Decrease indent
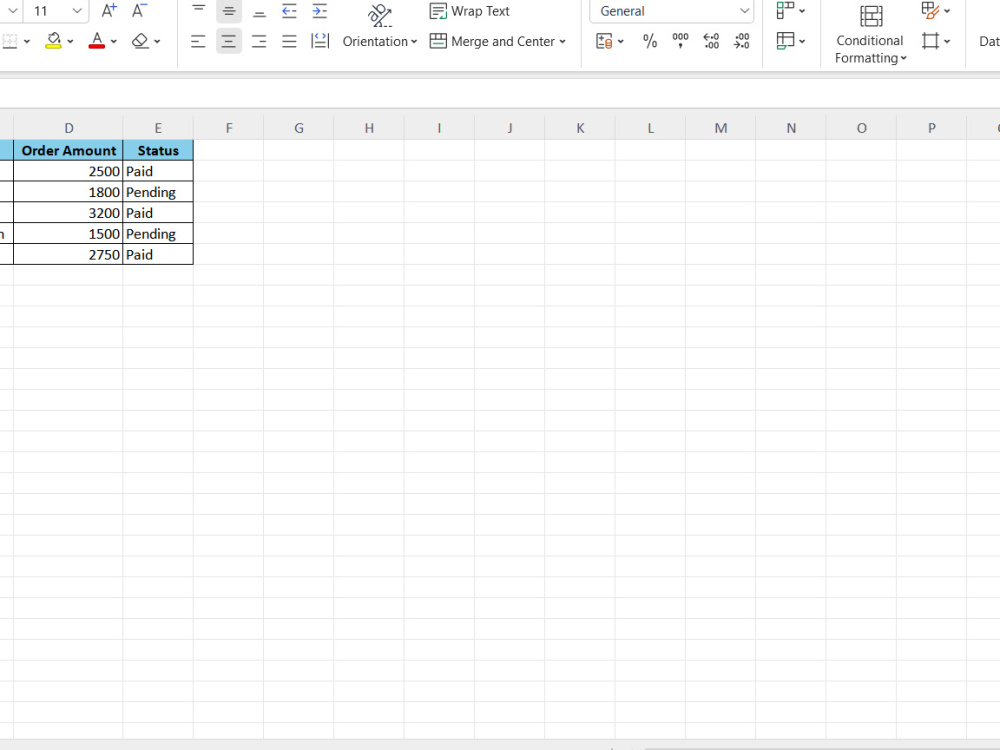 (289, 11)
